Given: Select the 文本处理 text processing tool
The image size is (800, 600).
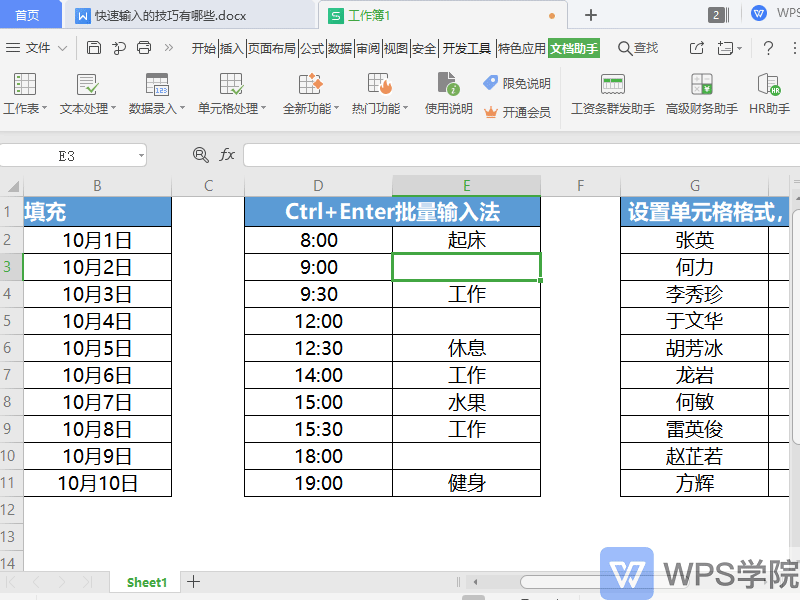Looking at the screenshot, I should tap(88, 95).
